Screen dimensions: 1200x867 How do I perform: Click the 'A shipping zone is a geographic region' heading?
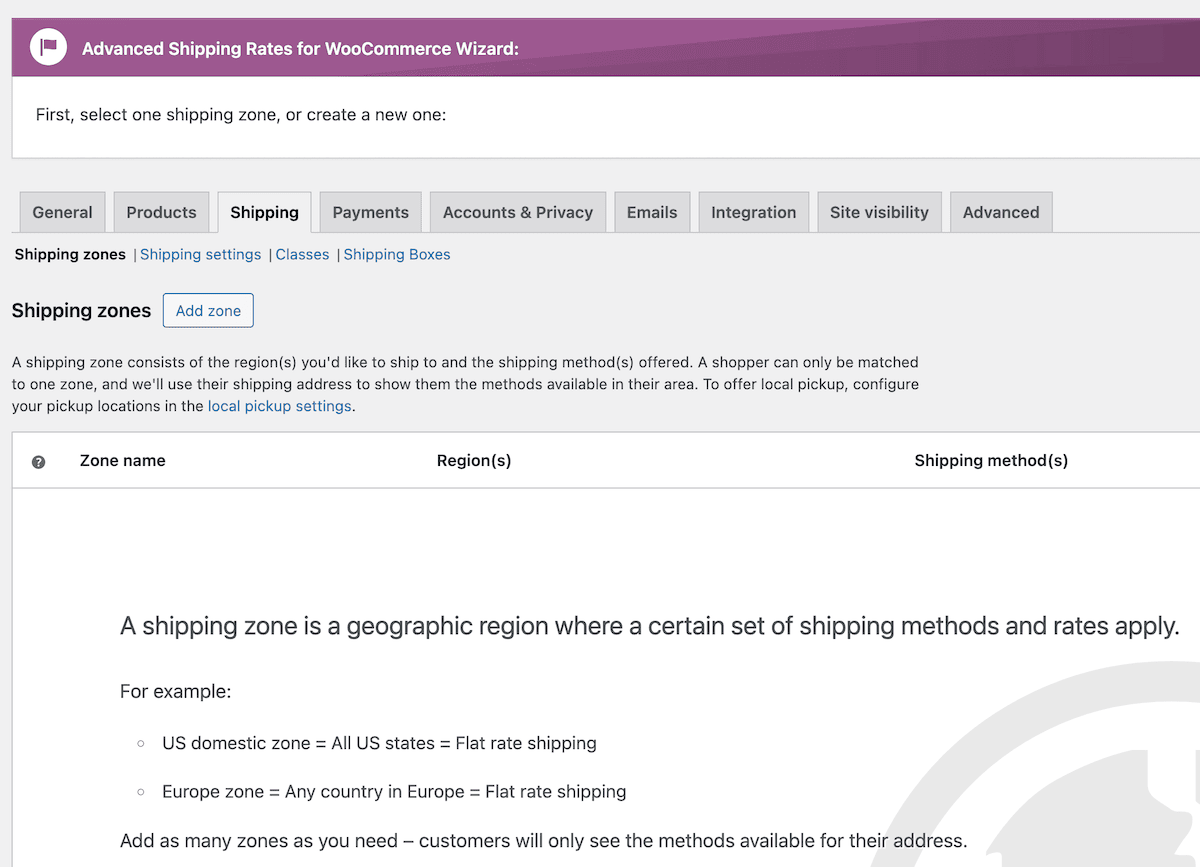pos(650,627)
